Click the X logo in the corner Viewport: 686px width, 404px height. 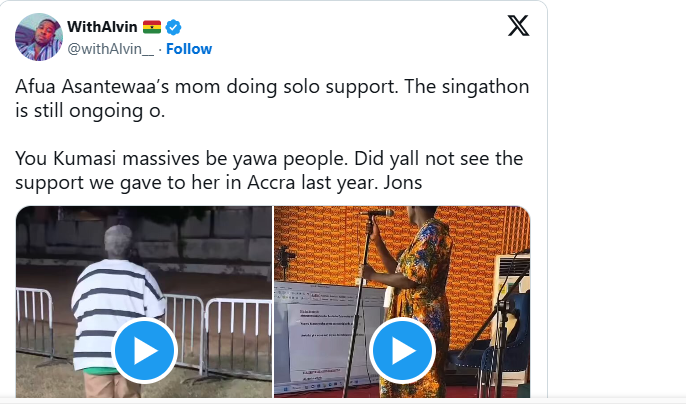pyautogui.click(x=518, y=27)
